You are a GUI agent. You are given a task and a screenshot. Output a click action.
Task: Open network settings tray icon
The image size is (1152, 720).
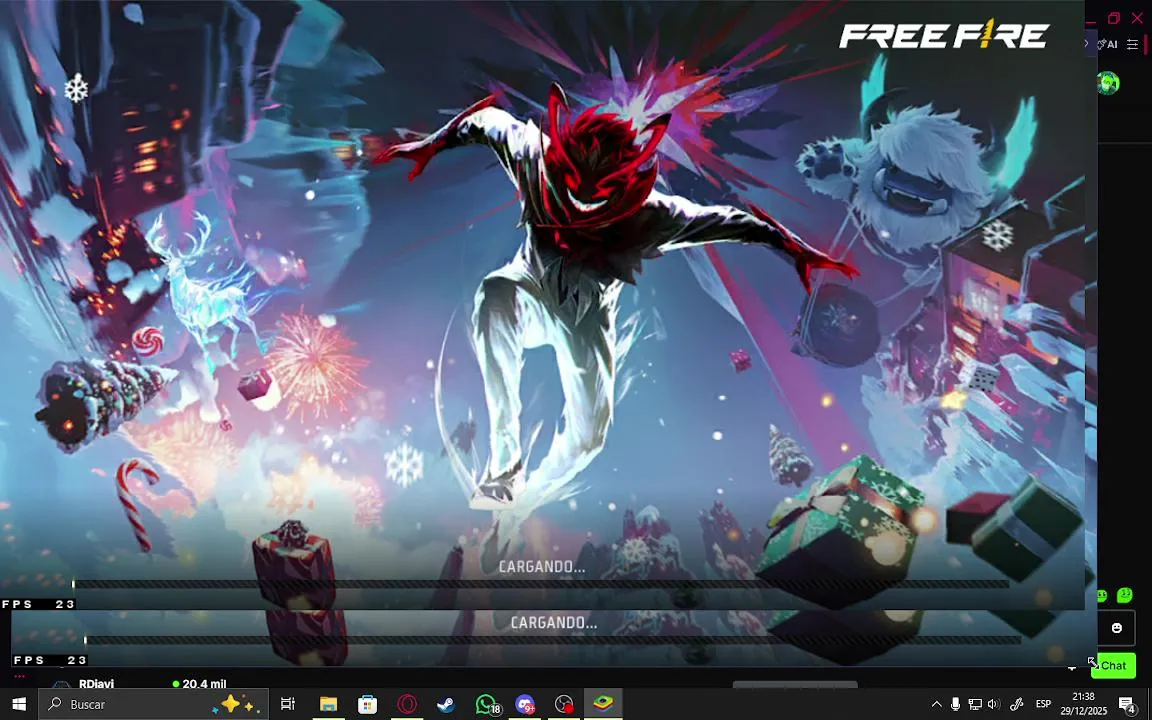975,705
